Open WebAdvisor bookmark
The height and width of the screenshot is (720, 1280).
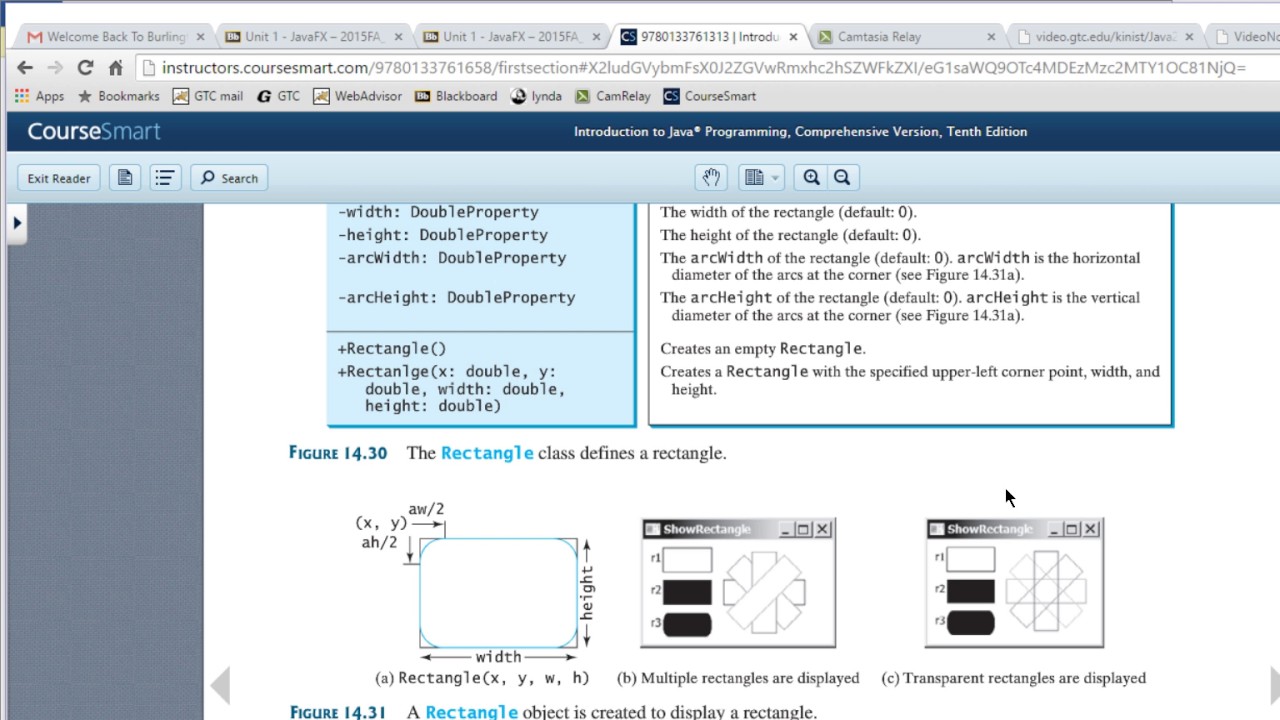357,96
